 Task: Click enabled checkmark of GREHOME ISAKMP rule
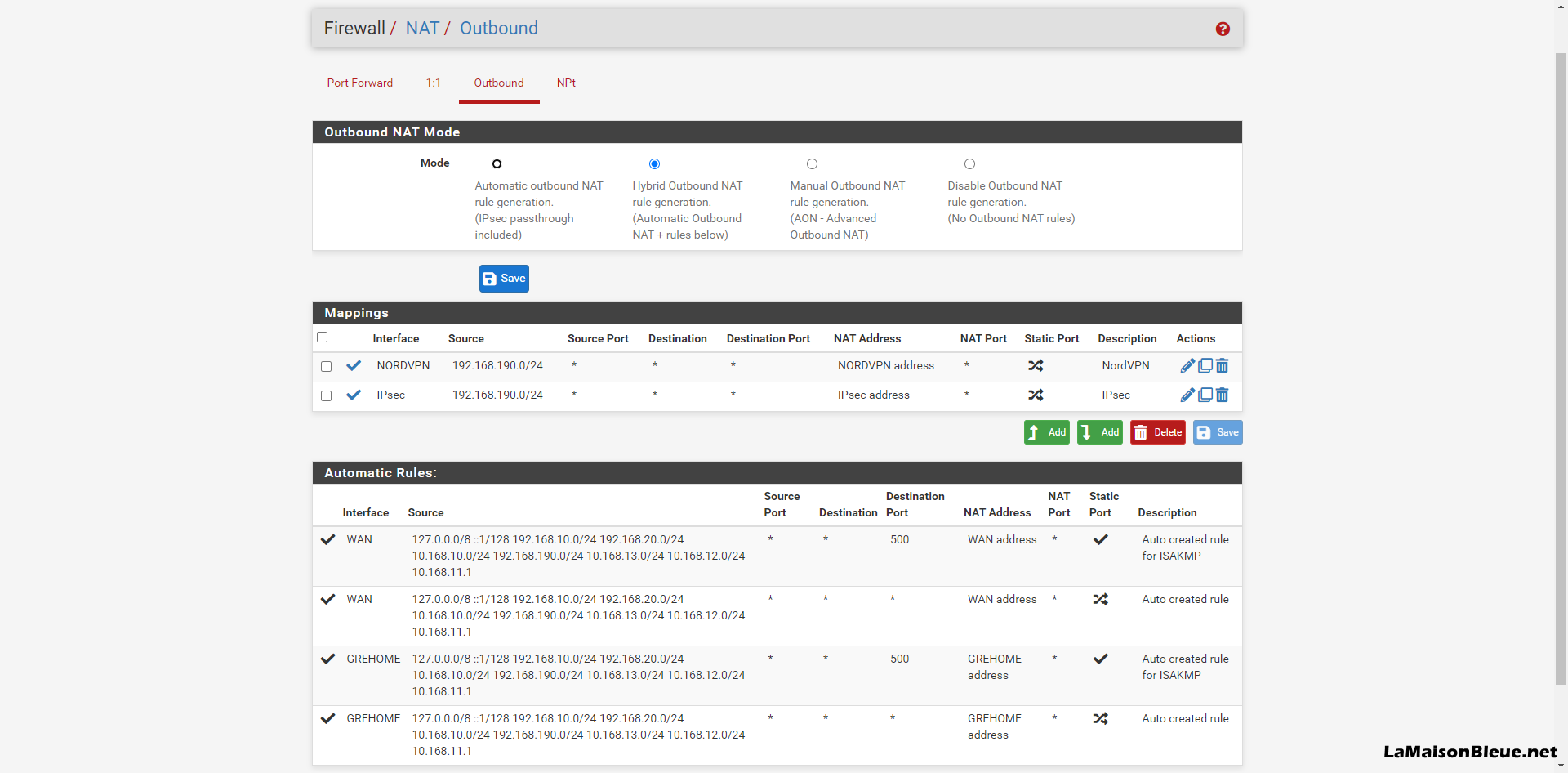328,659
